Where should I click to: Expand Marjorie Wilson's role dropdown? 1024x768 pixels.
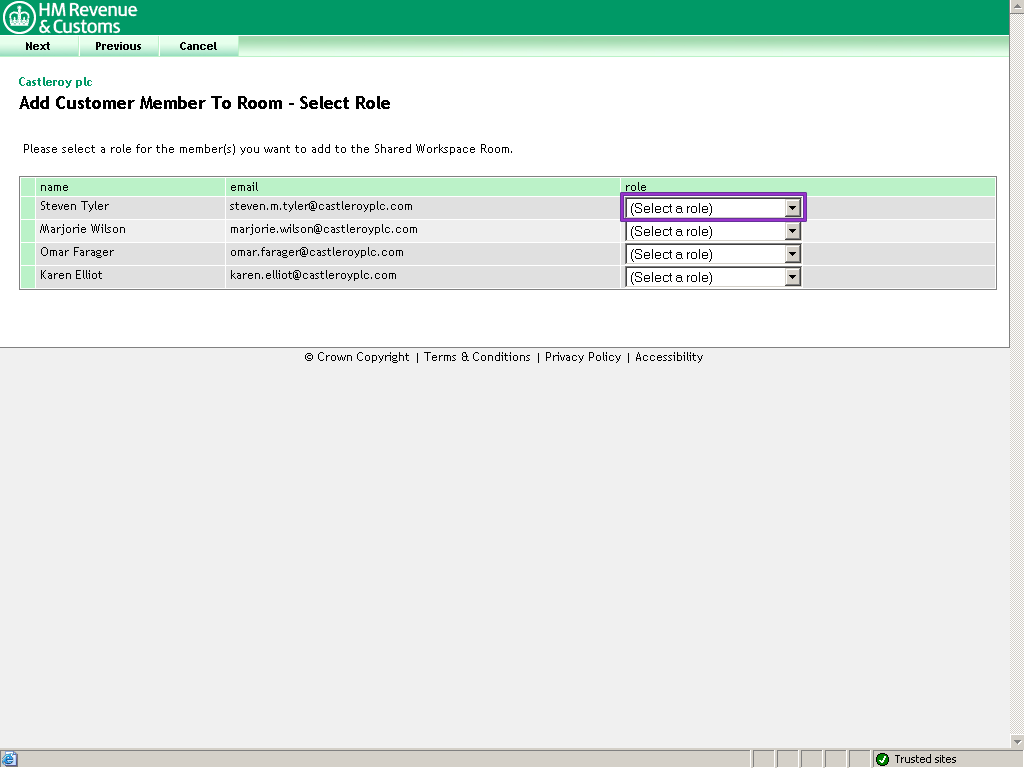click(x=713, y=231)
